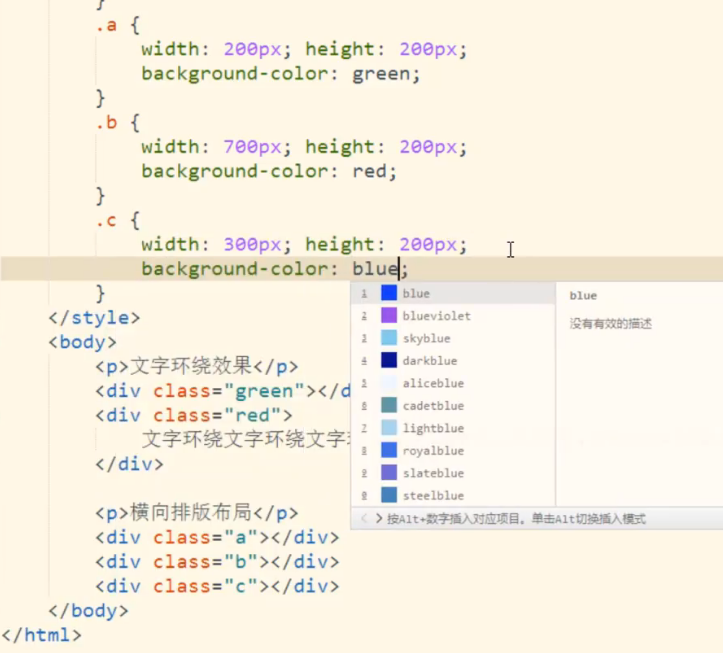The height and width of the screenshot is (653, 723).
Task: Select the blueviolet autocomplete suggestion
Action: [x=453, y=316]
